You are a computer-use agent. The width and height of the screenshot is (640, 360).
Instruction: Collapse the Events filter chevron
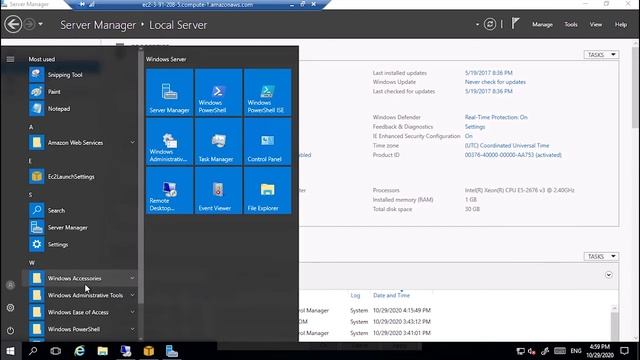(x=609, y=275)
